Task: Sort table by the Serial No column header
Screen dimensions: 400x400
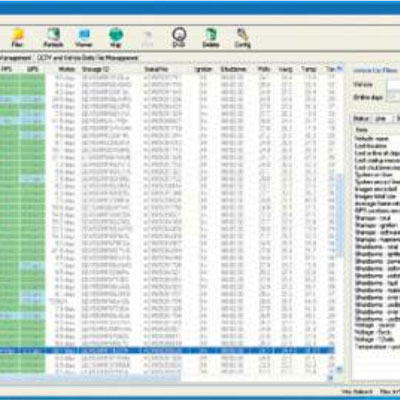Action: pos(156,69)
